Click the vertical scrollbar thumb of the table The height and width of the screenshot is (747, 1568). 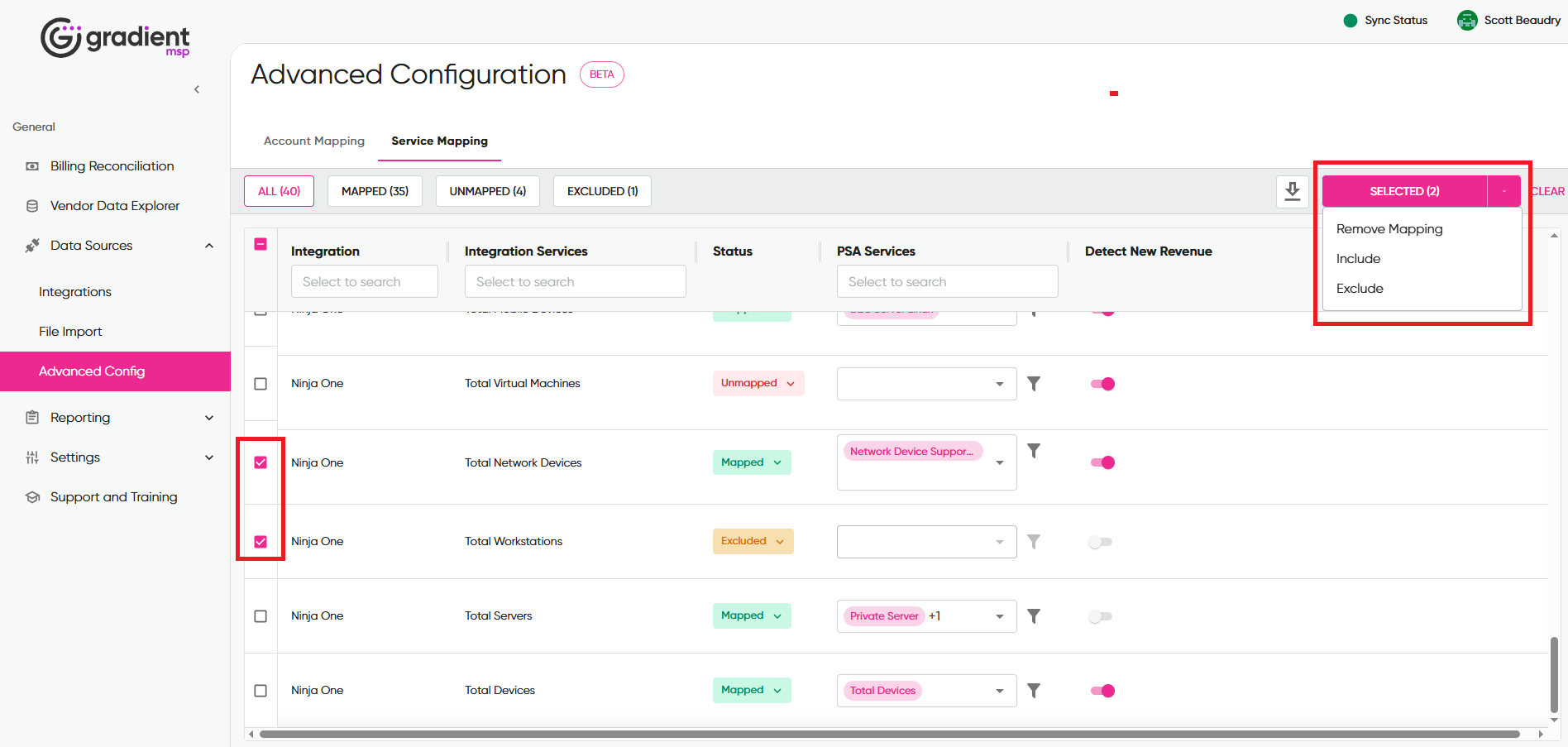click(1554, 674)
